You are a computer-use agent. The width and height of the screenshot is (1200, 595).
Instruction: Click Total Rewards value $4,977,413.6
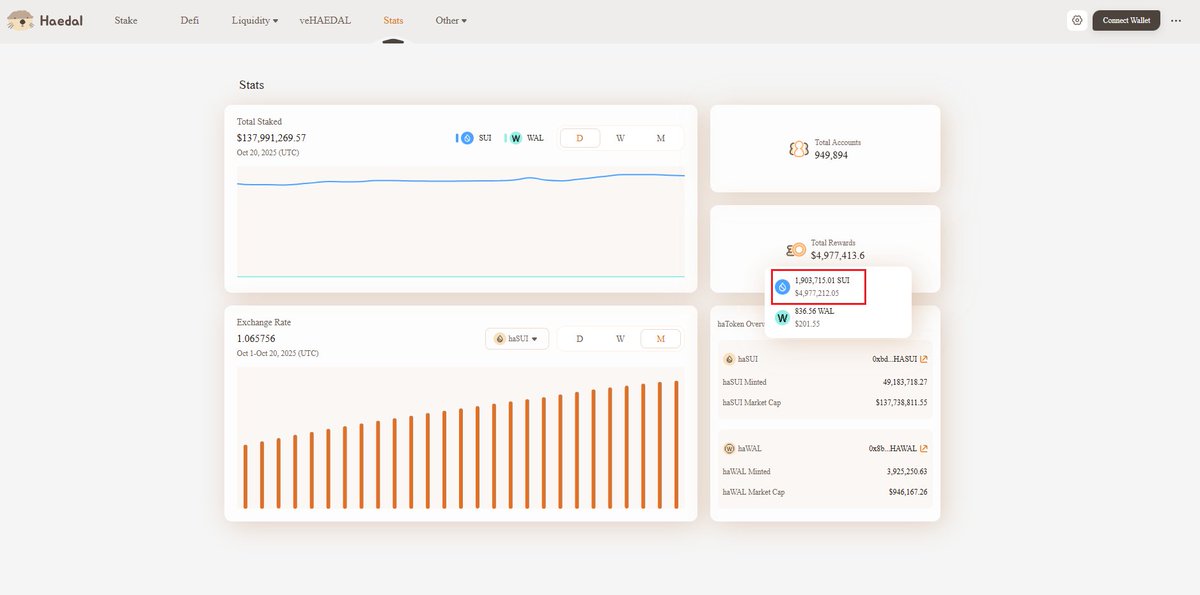pyautogui.click(x=838, y=256)
